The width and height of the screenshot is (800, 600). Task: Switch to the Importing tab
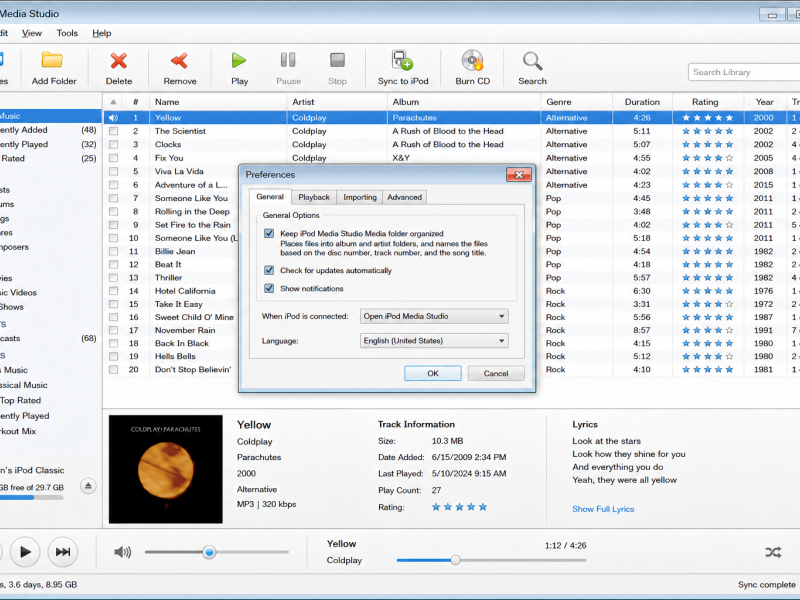click(360, 197)
